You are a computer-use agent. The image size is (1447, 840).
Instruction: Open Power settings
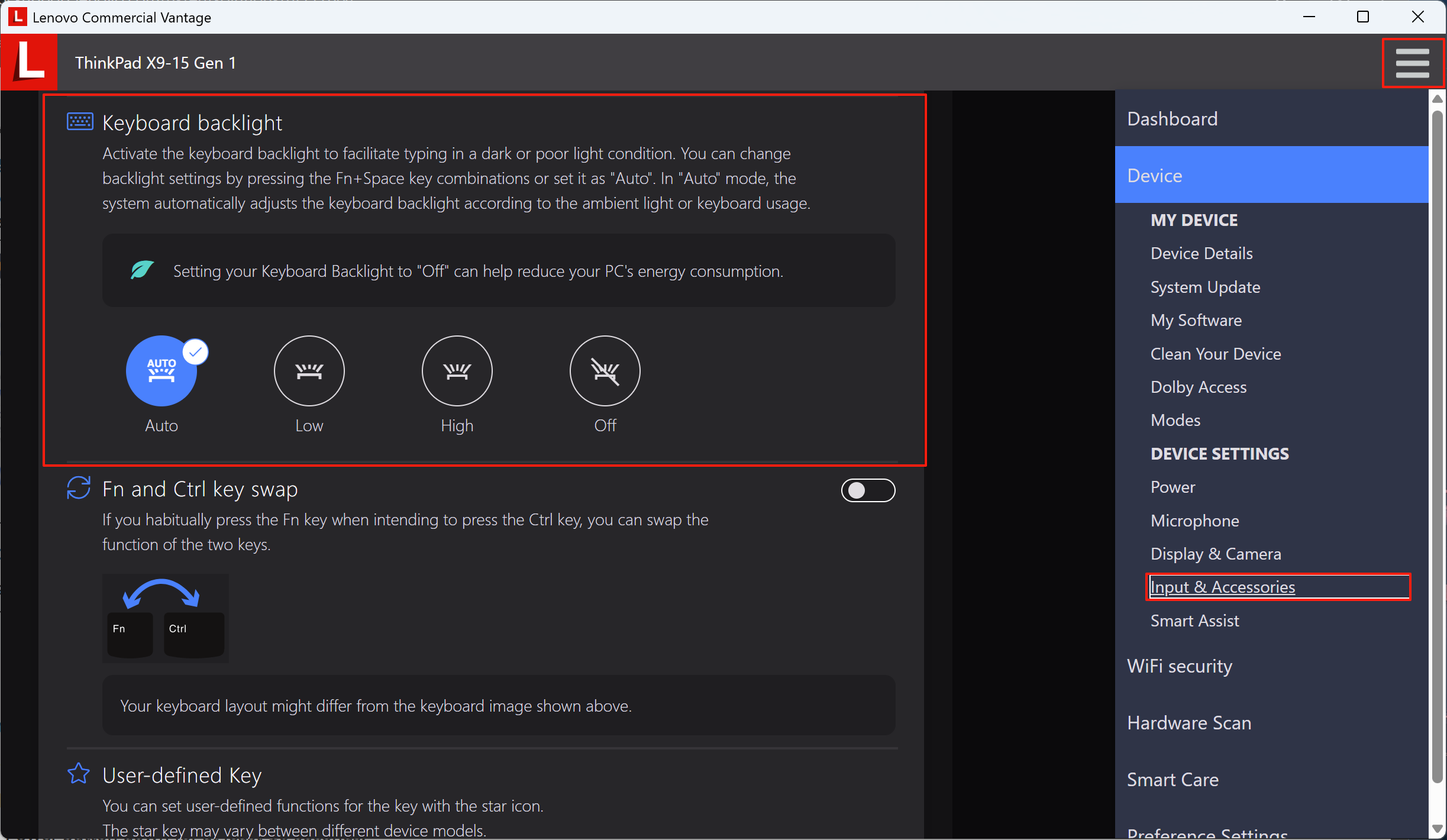pyautogui.click(x=1173, y=487)
